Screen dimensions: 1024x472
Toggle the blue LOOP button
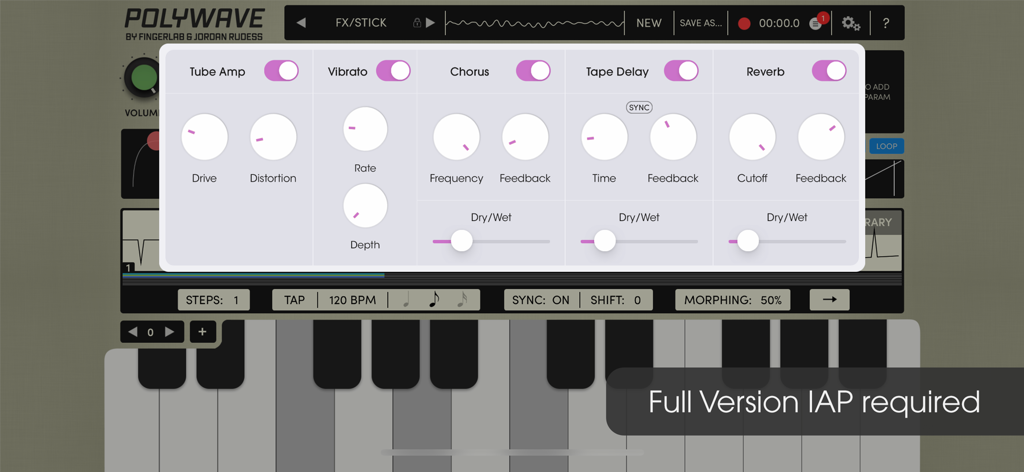tap(886, 146)
